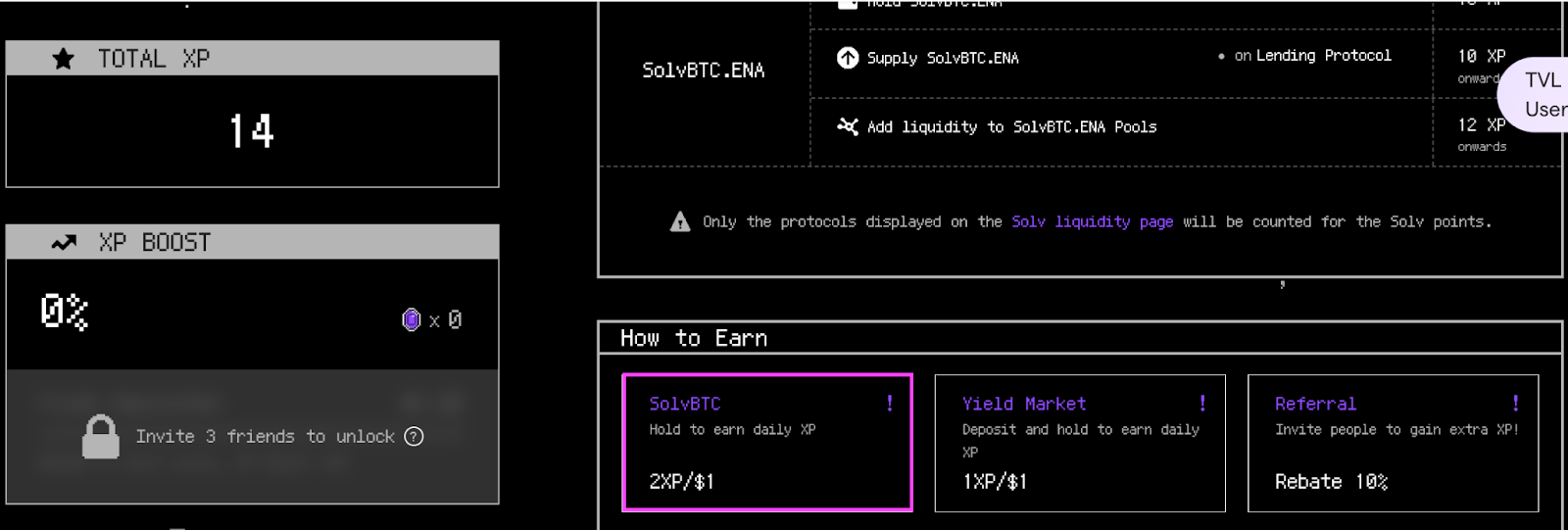Image resolution: width=1568 pixels, height=530 pixels.
Task: Open the Solv liquidity page link
Action: [x=1093, y=221]
